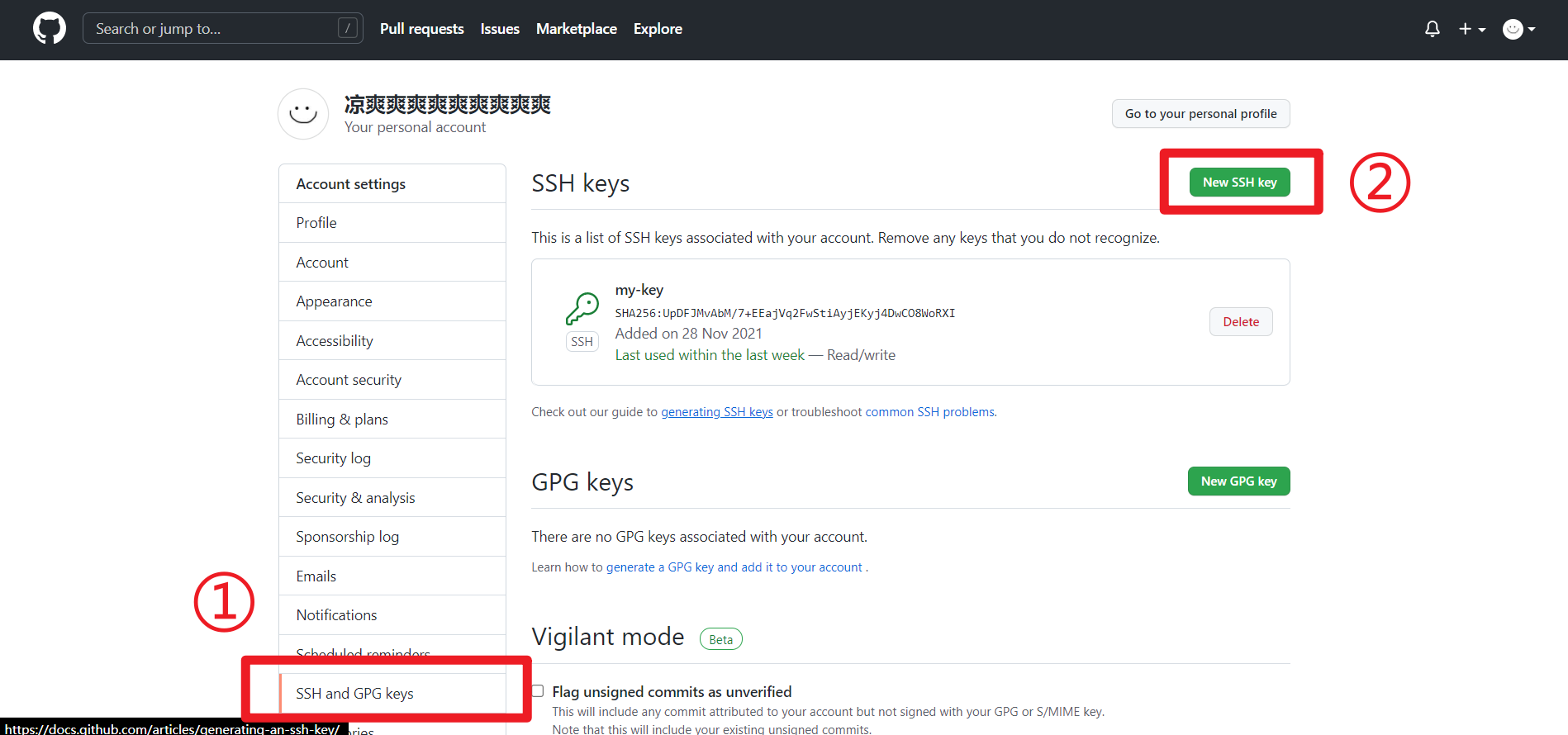Screen dimensions: 1568x735
Task: Expand the plus create-new menu
Action: point(1472,29)
